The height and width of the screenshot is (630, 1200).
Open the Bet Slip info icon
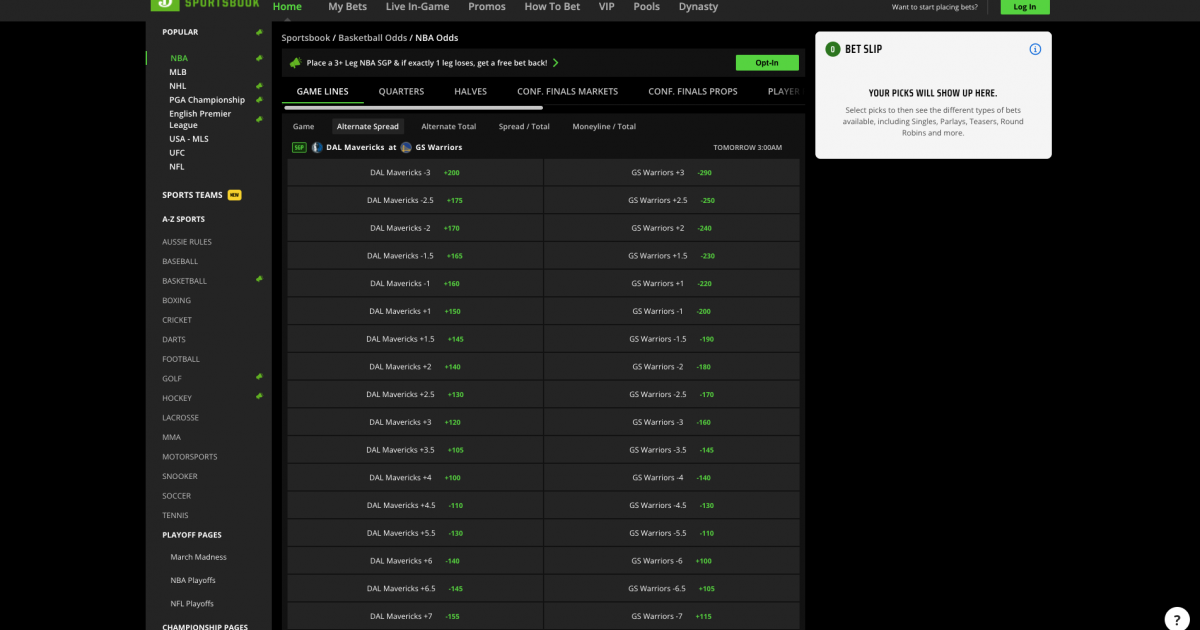(x=1035, y=48)
